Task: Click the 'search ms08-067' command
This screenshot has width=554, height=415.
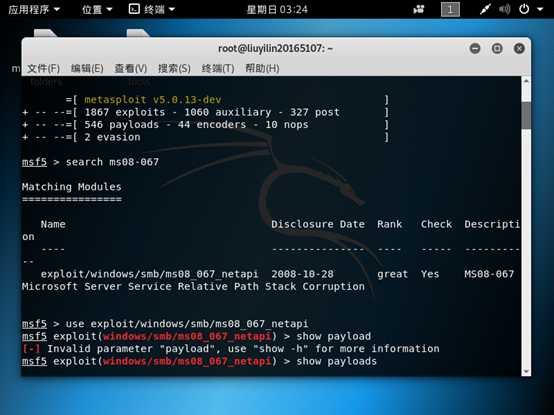Action: (x=112, y=162)
